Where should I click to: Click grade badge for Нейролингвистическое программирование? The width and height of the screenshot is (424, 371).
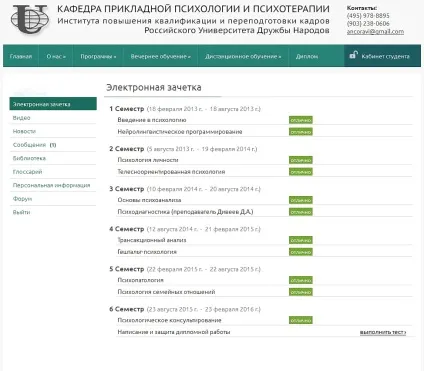point(301,132)
